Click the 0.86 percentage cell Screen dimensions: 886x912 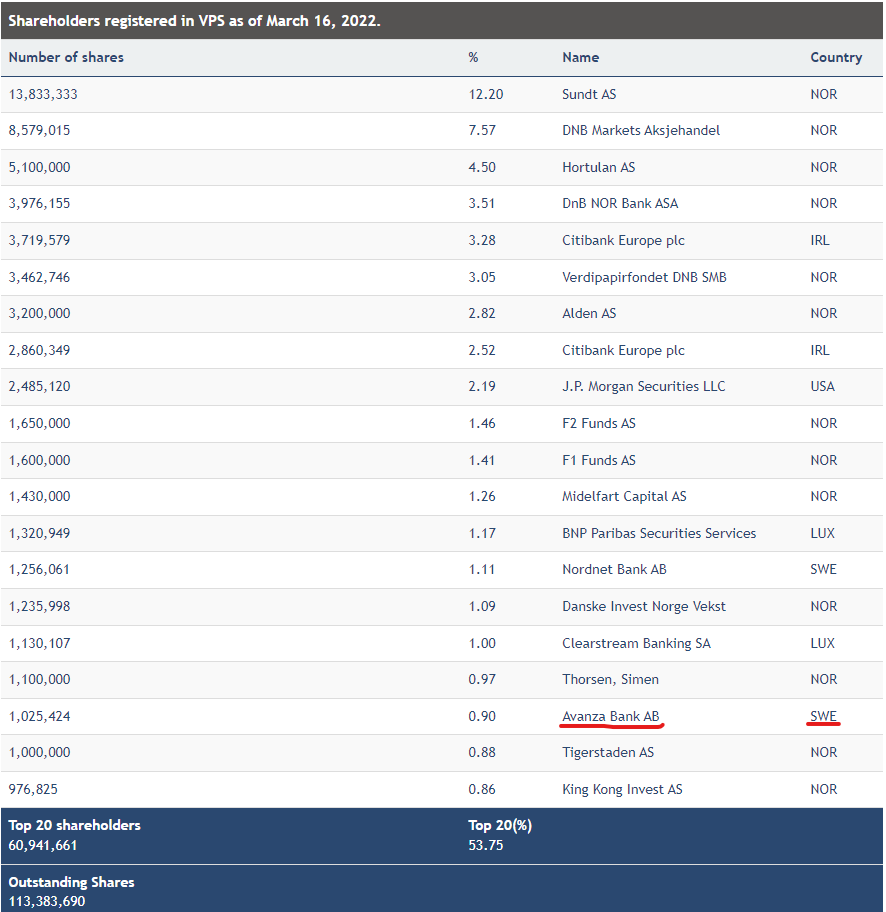click(x=482, y=789)
